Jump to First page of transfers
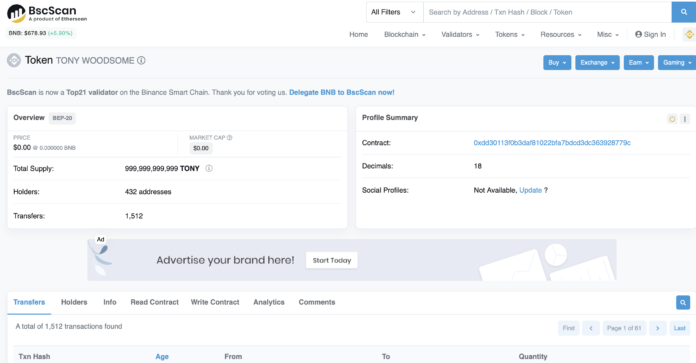The image size is (696, 363). pyautogui.click(x=569, y=328)
